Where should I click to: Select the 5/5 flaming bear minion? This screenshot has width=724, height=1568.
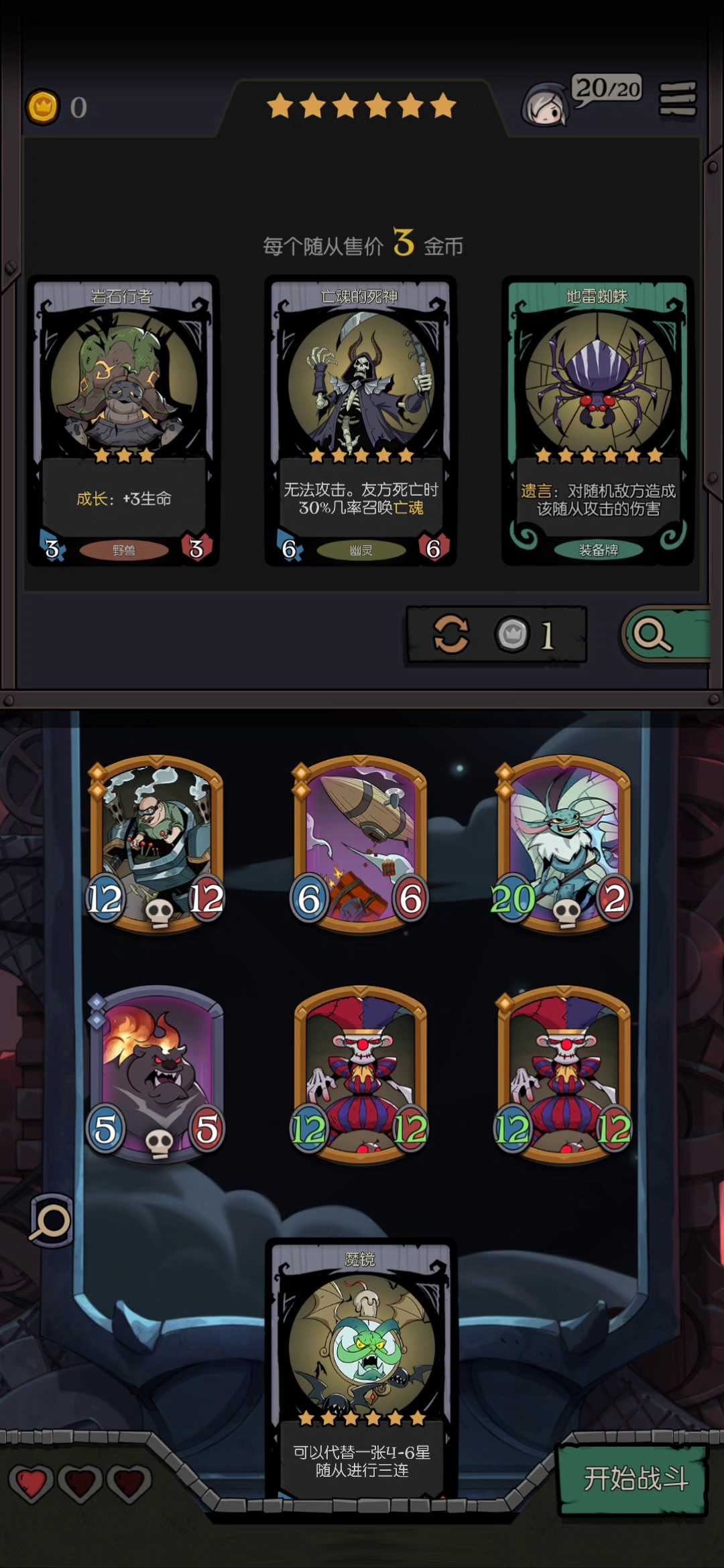tap(156, 1075)
